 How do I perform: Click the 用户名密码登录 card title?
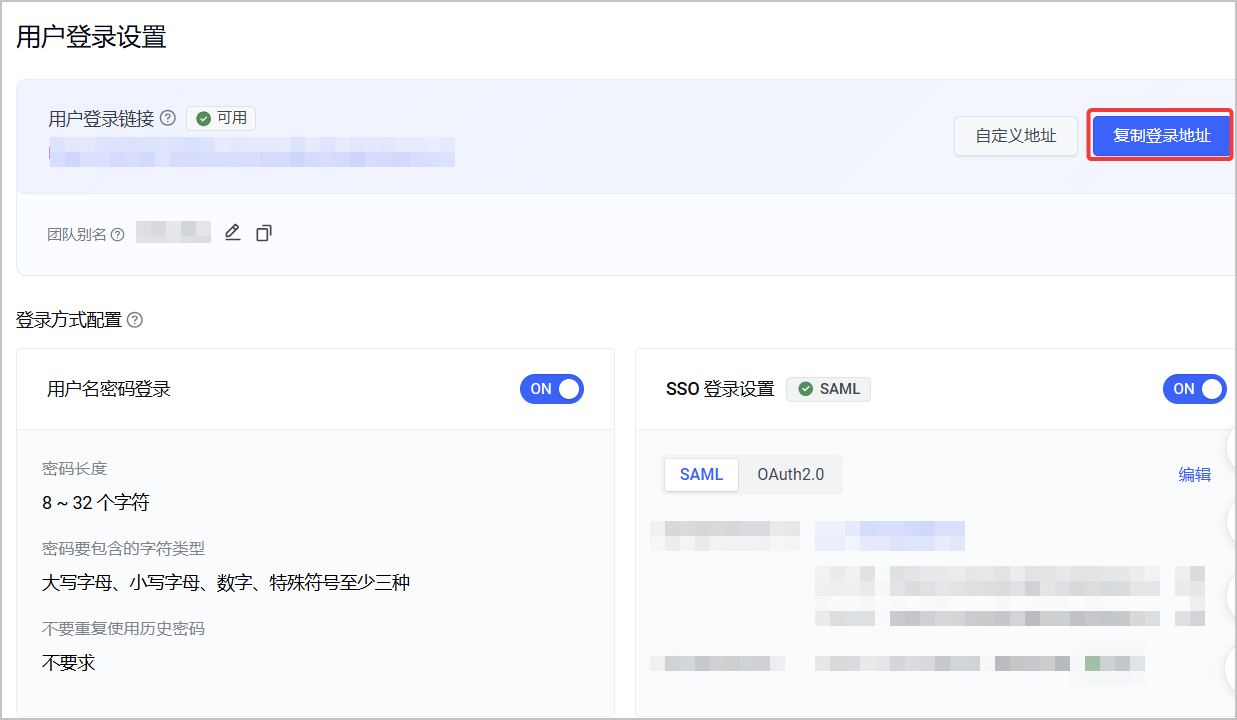coord(109,389)
